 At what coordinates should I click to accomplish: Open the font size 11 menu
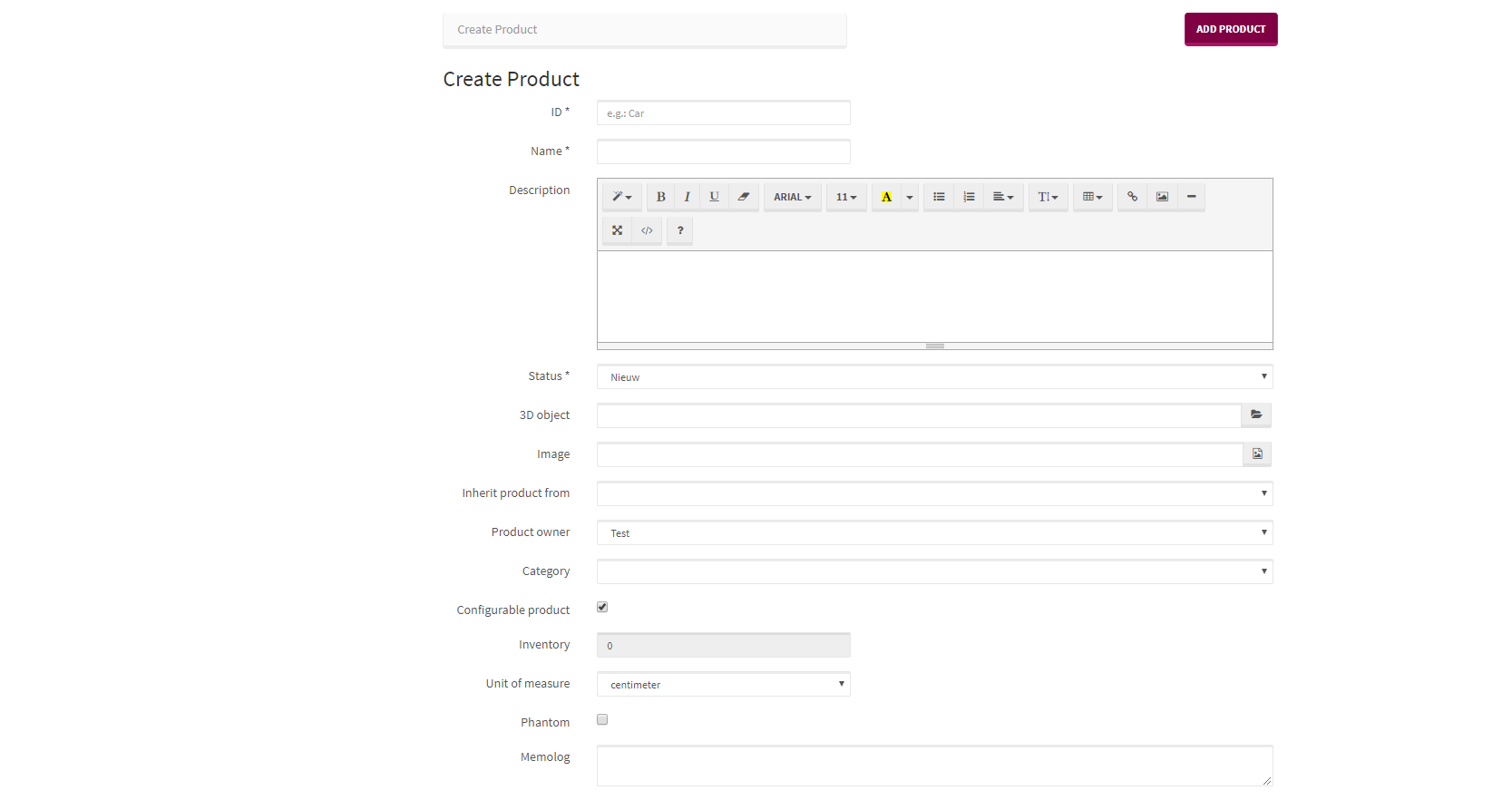pyautogui.click(x=845, y=197)
